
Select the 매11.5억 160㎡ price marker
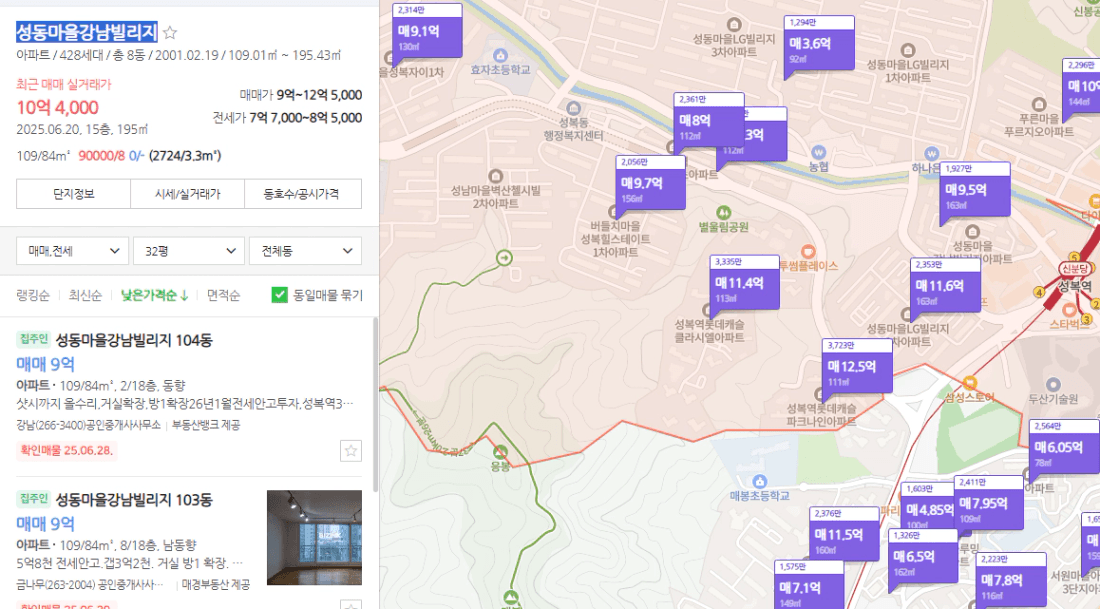[844, 535]
